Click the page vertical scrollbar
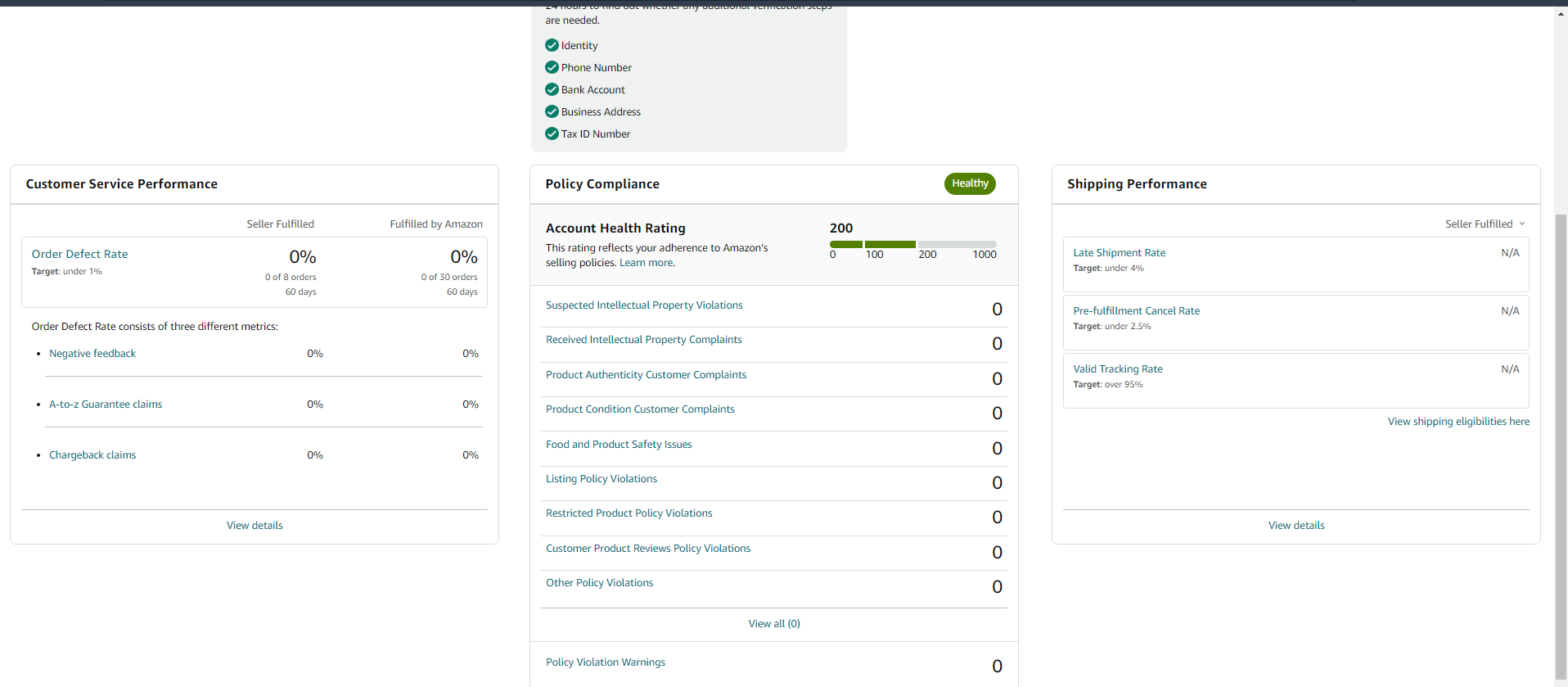This screenshot has width=1568, height=687. point(1561,446)
